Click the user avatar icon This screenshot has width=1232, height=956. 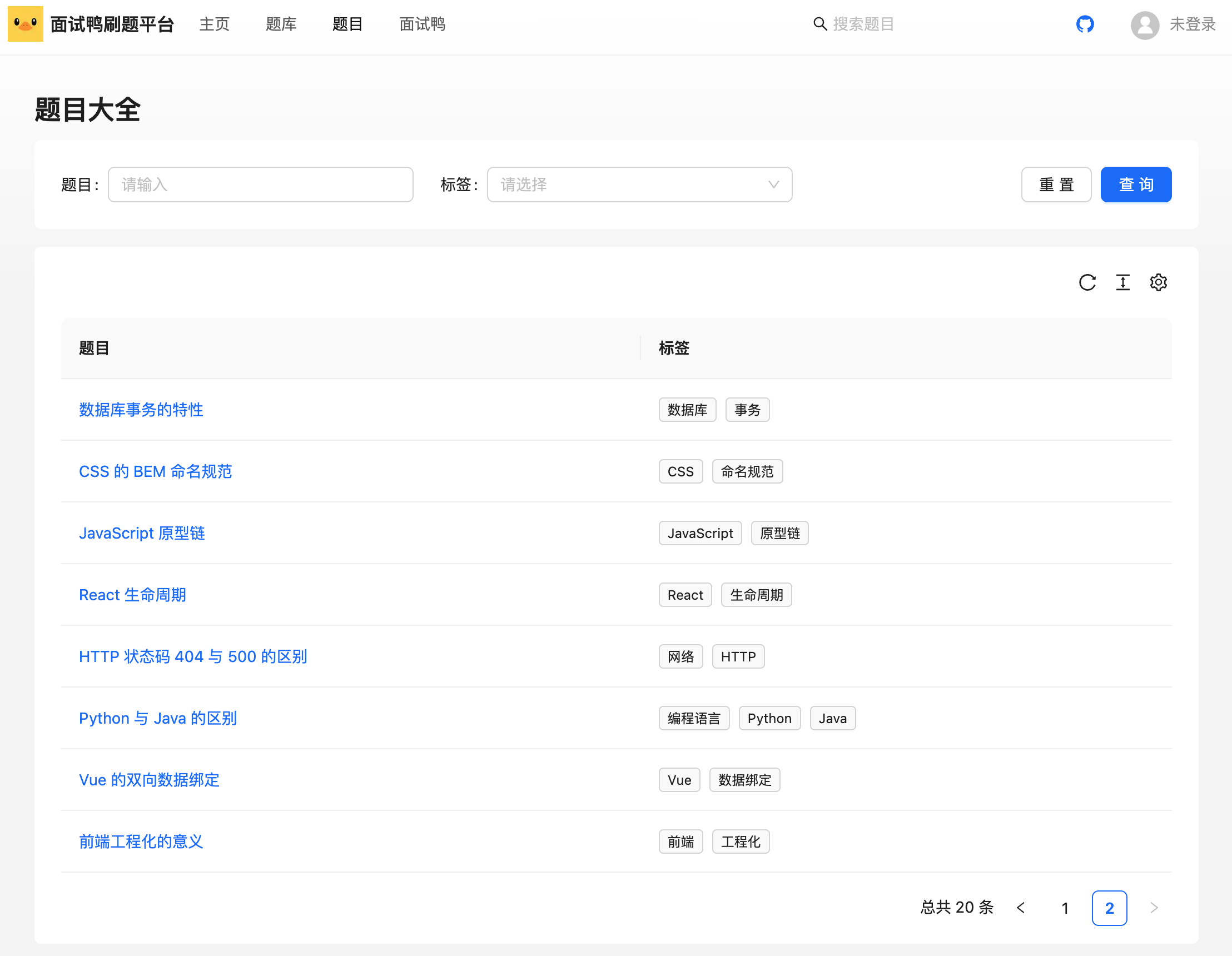pos(1145,25)
